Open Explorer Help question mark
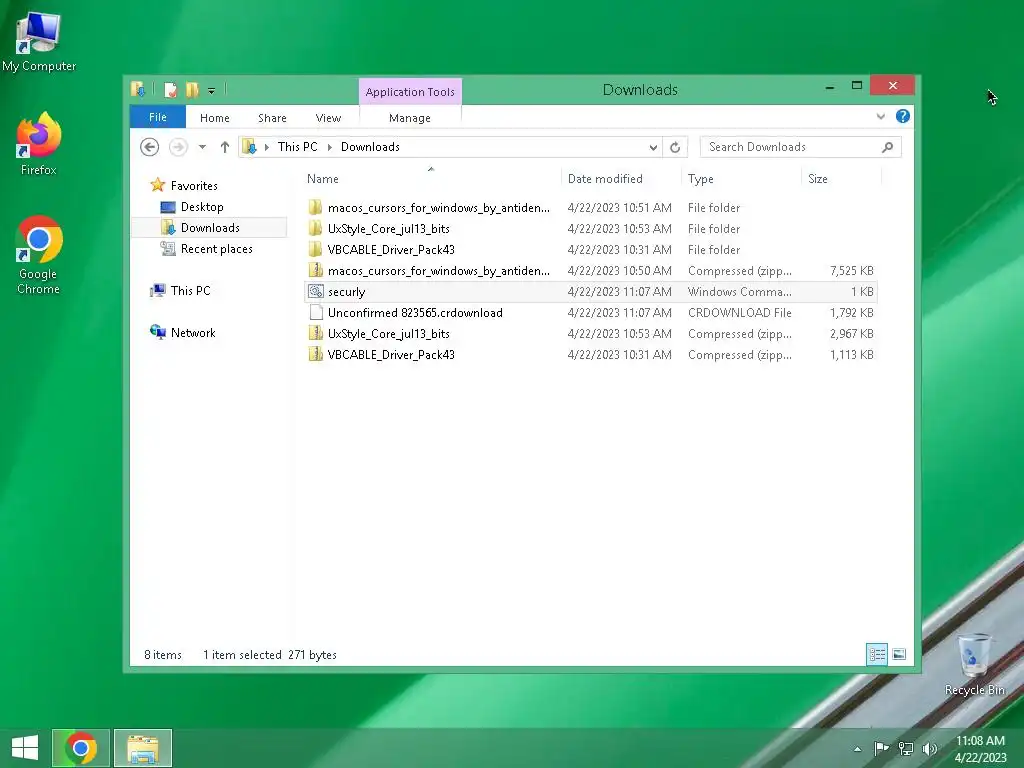This screenshot has height=768, width=1024. [903, 116]
